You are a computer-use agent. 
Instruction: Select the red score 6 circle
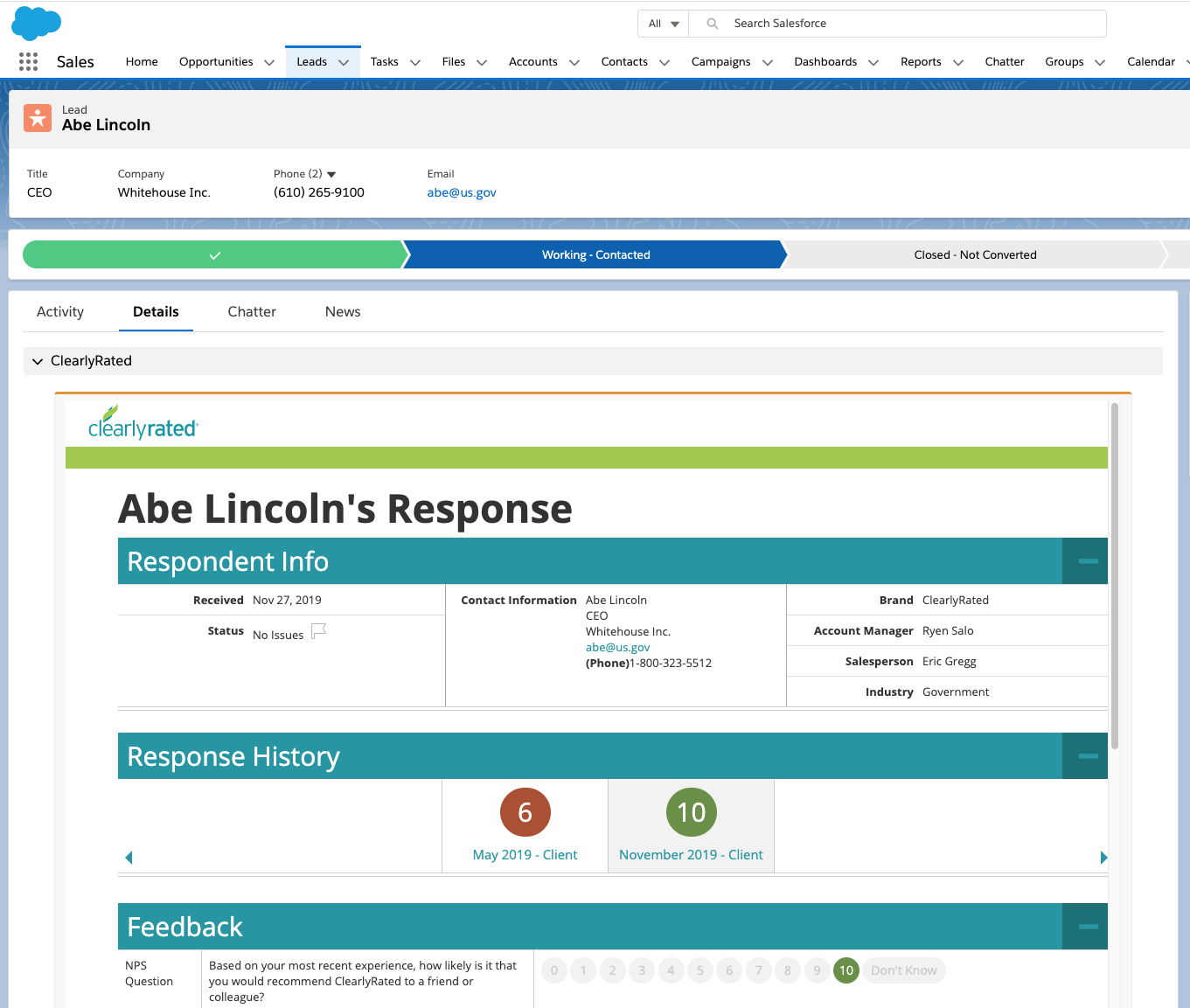coord(525,812)
